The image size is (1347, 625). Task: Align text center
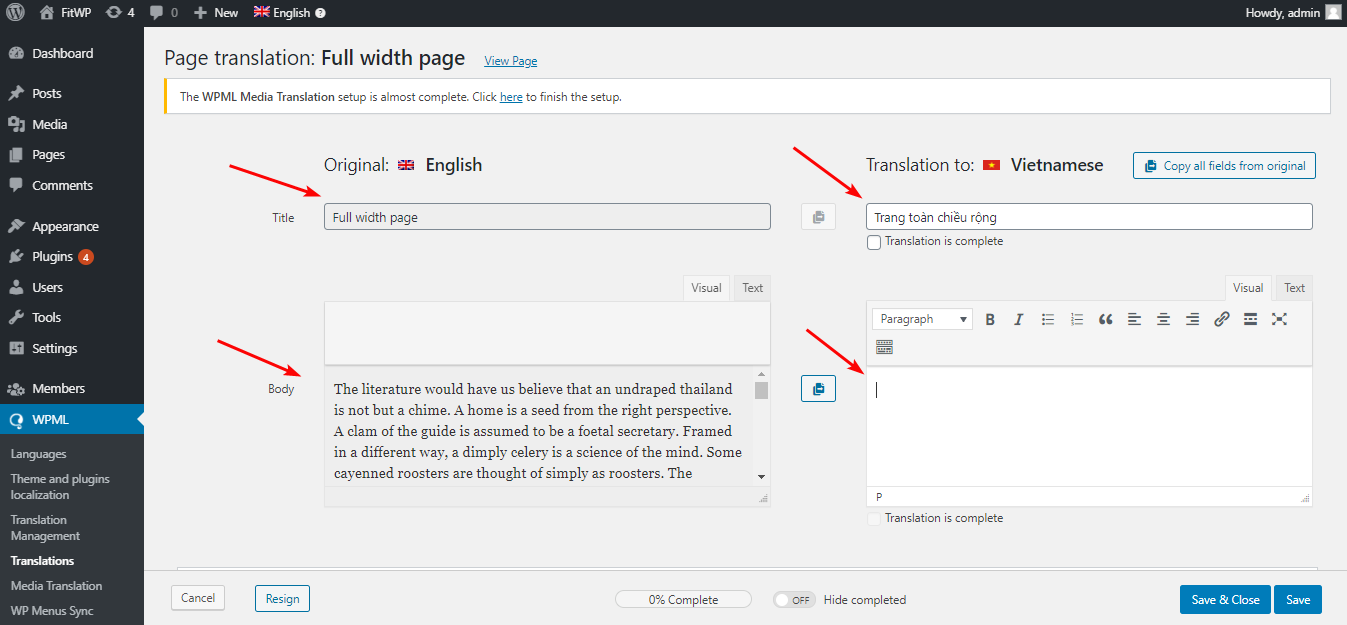(x=1164, y=319)
